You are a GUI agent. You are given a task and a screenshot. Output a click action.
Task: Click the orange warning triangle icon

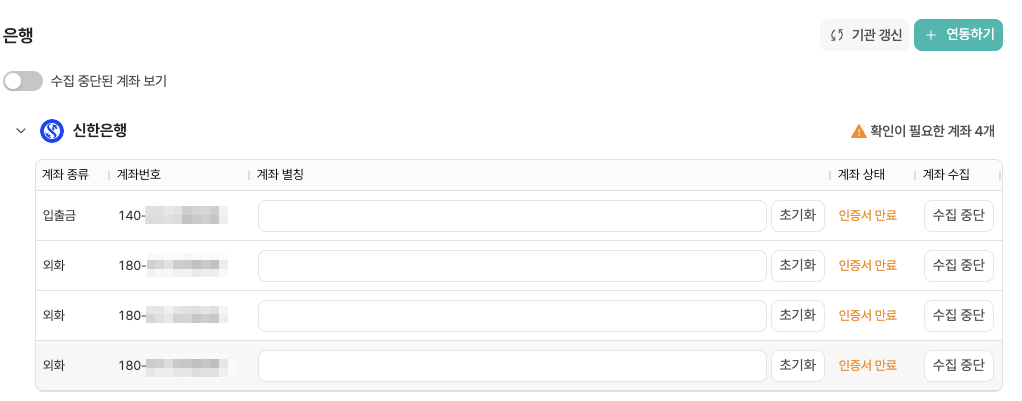tap(858, 131)
